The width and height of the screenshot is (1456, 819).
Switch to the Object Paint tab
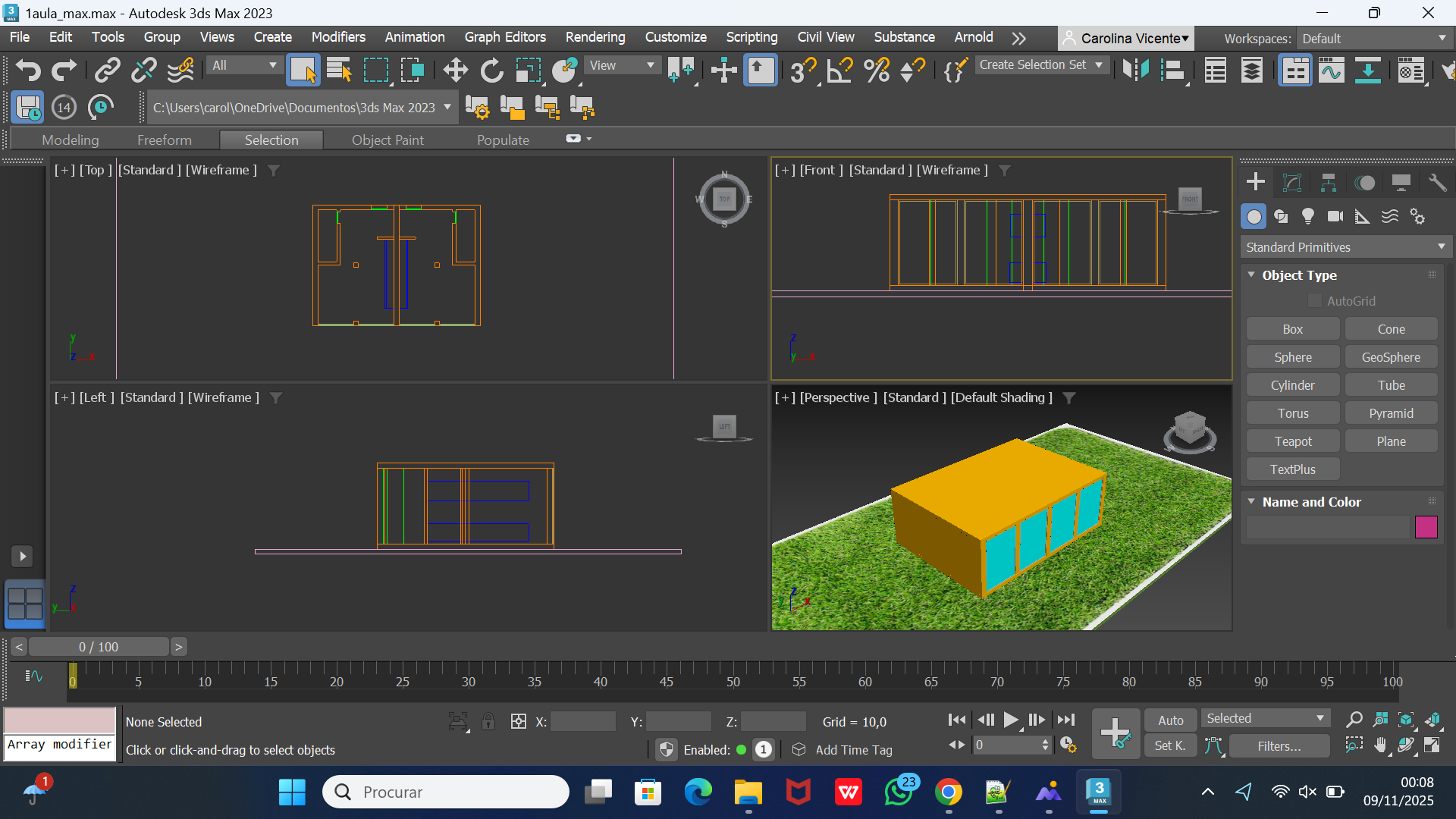pyautogui.click(x=388, y=140)
